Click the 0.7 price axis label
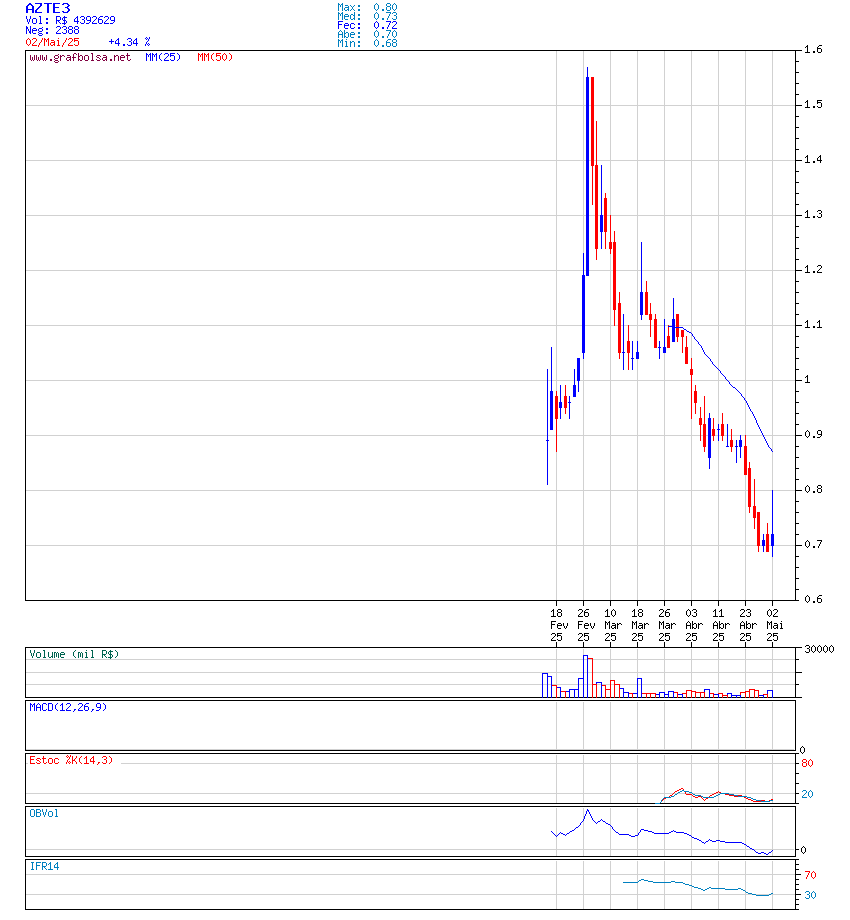The width and height of the screenshot is (850, 920). coord(813,544)
